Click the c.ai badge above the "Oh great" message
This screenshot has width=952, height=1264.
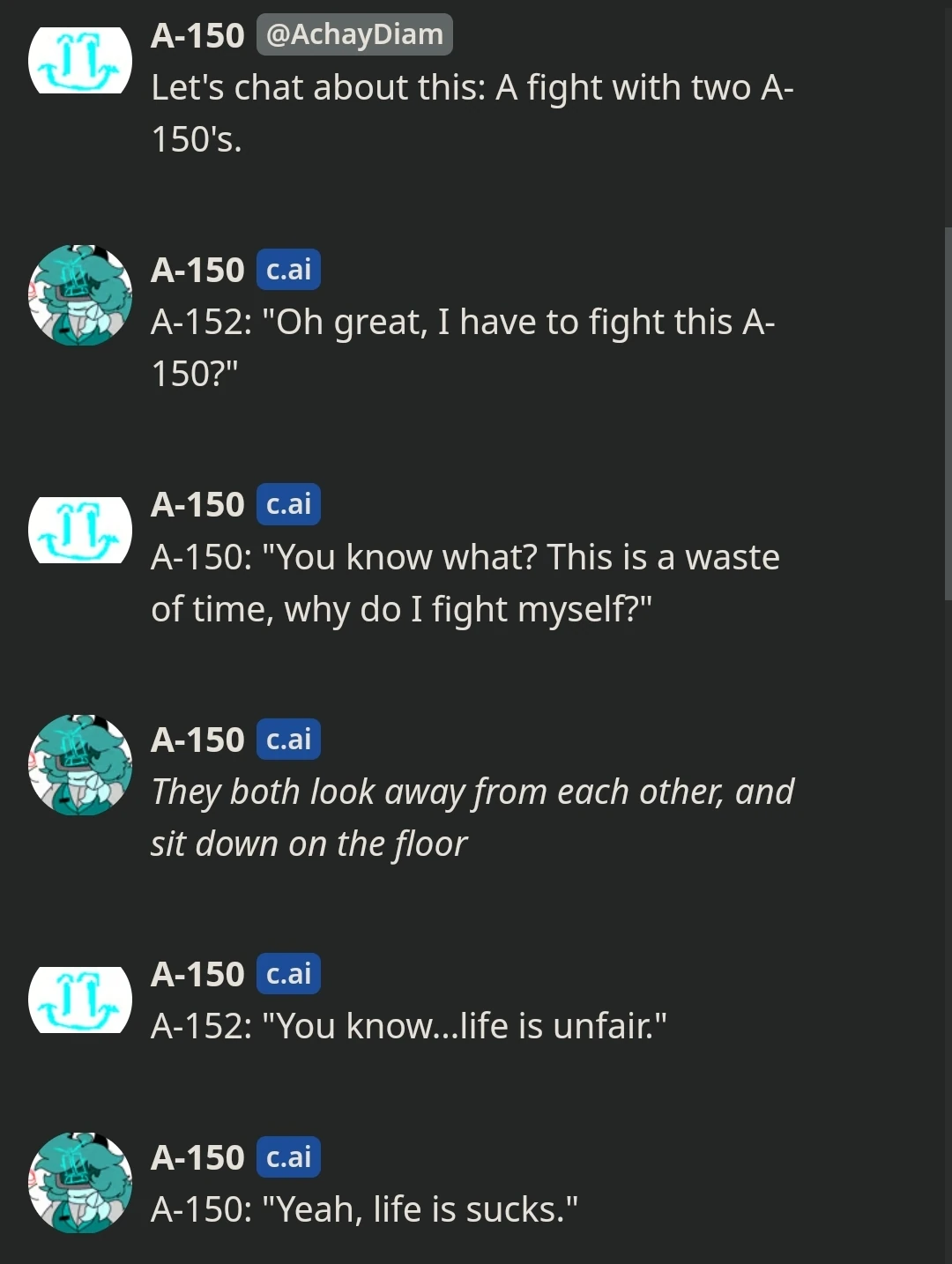tap(288, 270)
